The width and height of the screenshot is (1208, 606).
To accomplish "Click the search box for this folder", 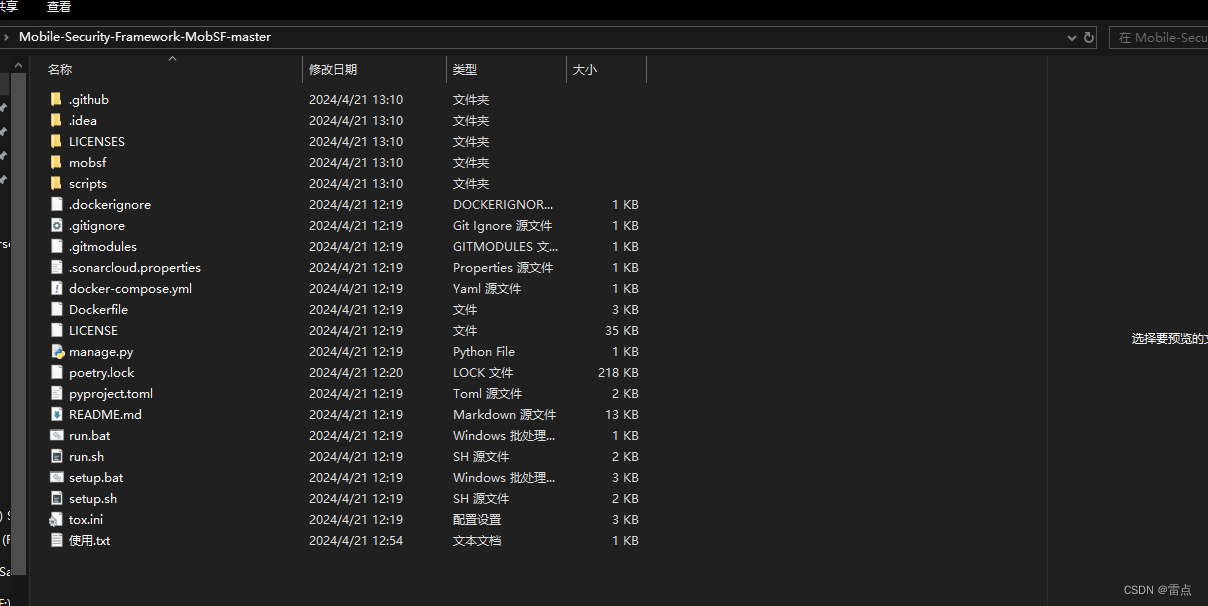I will pyautogui.click(x=1159, y=37).
